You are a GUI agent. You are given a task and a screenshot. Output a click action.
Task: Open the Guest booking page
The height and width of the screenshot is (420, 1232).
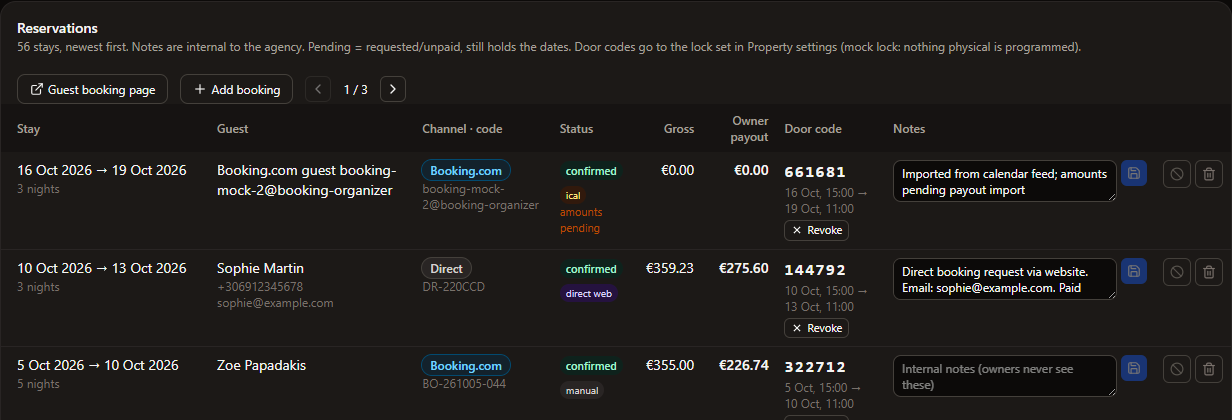pos(93,89)
